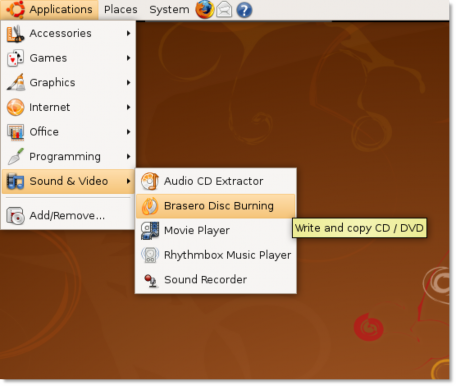Open Sound Recorder entry
This screenshot has height=386, width=456.
(x=216, y=280)
